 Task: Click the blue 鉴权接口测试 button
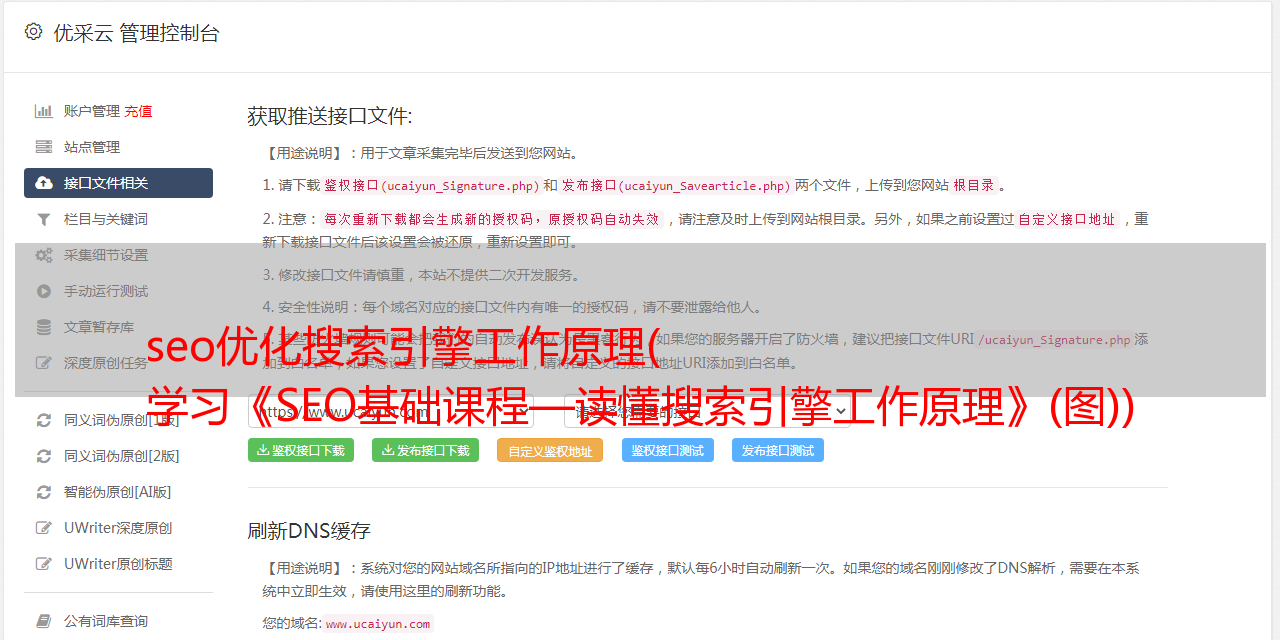(668, 450)
